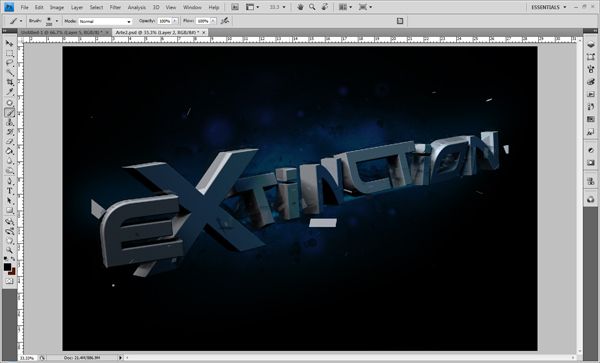
Task: Open the blending Mode dropdown set to Normal
Action: coord(105,21)
